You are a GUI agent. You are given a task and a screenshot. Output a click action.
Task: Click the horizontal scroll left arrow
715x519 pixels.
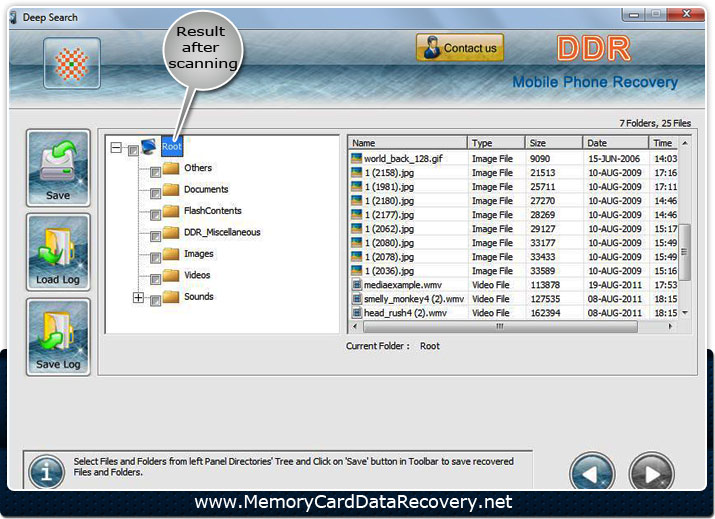pos(355,327)
